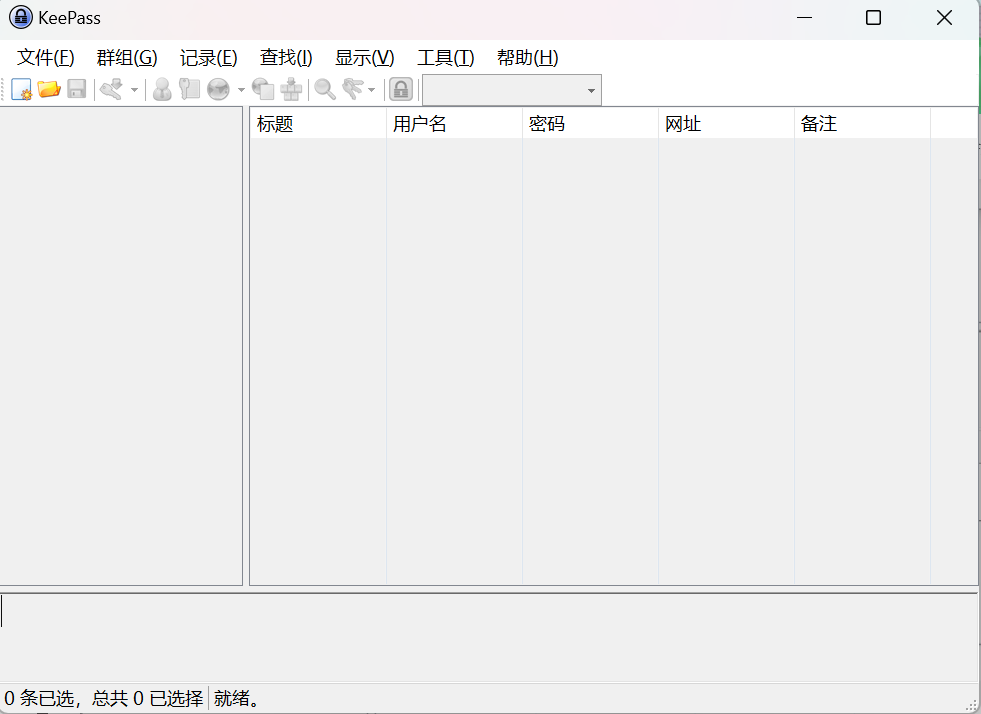This screenshot has width=981, height=714.
Task: Sort by the 网址 column header
Action: pos(726,123)
